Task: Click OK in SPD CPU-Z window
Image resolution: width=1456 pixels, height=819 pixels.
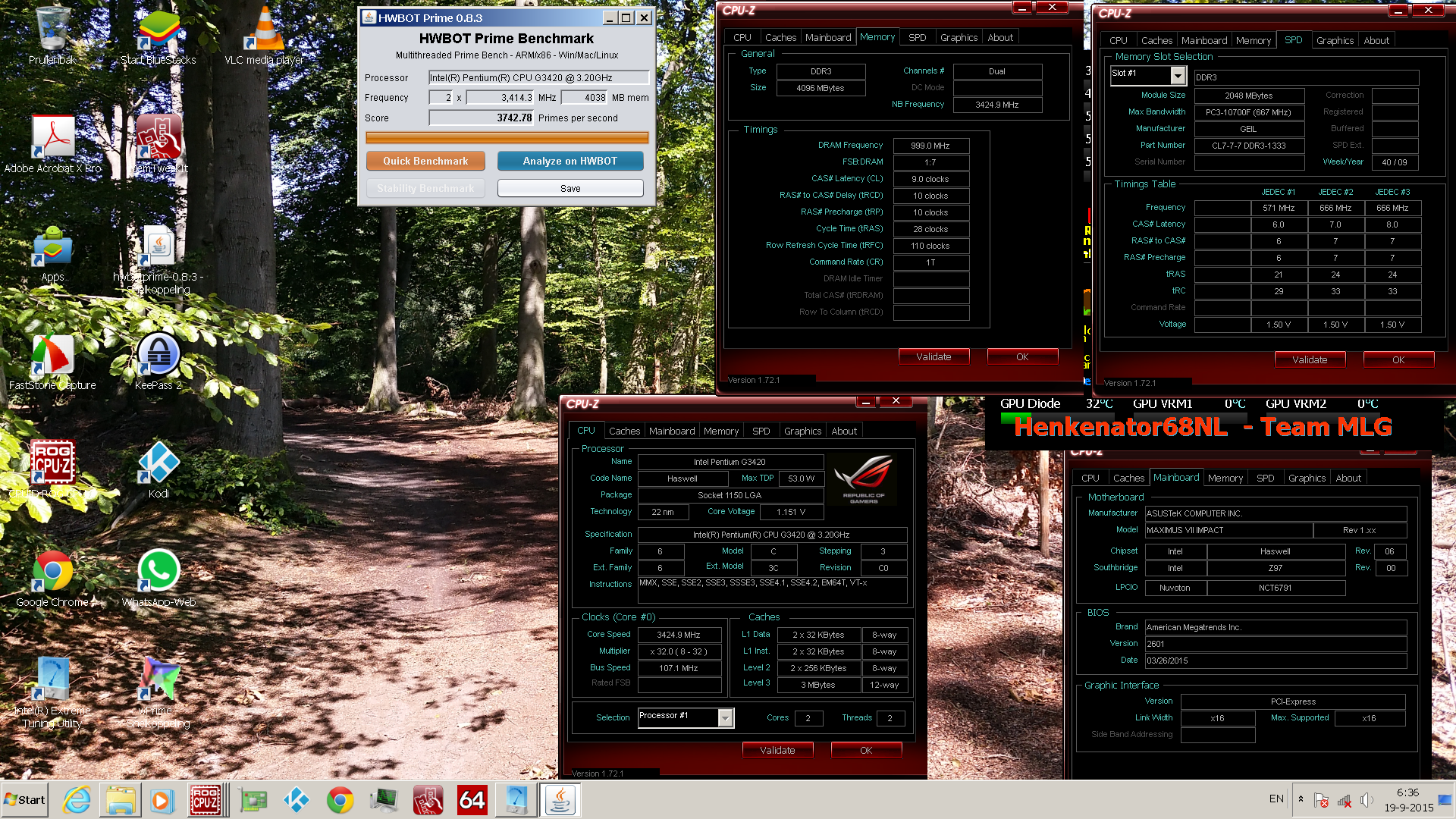Action: 1398,359
